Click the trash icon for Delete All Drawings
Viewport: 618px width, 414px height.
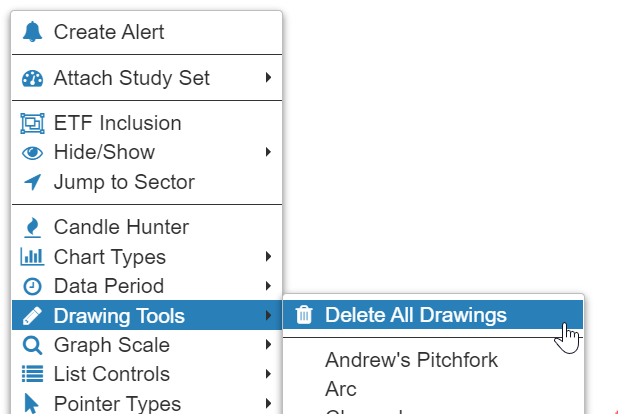coord(304,316)
